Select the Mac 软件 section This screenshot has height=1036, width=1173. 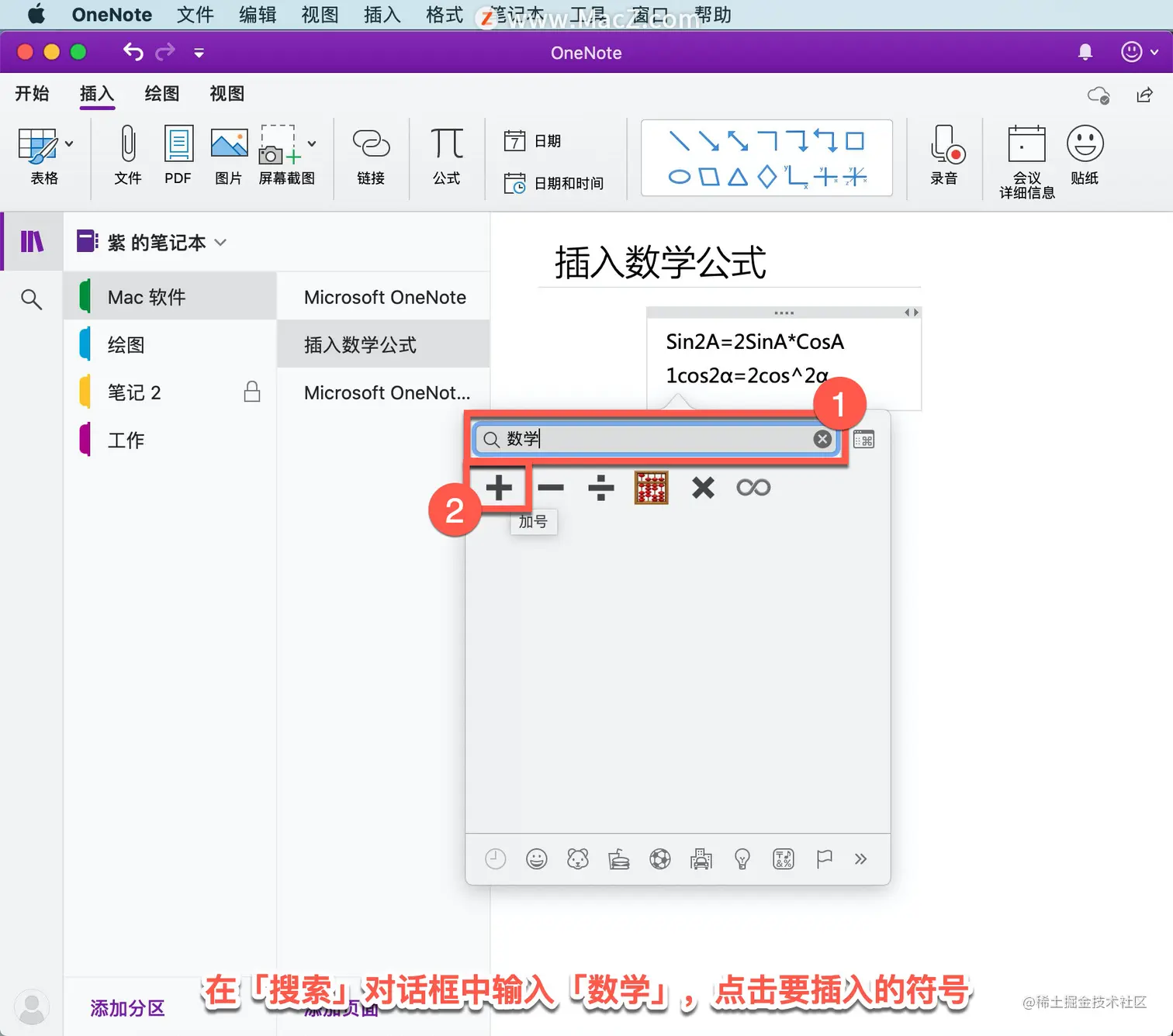click(170, 297)
